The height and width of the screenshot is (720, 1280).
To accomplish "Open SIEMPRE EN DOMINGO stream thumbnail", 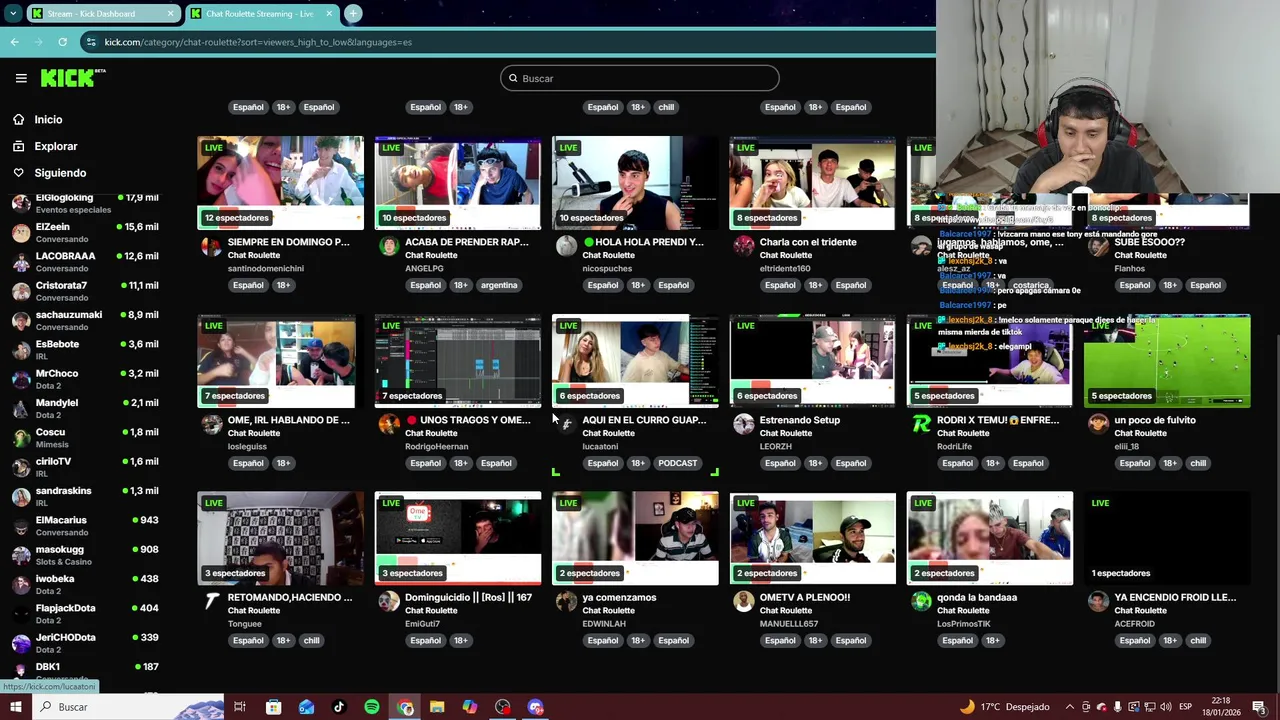I will click(281, 183).
